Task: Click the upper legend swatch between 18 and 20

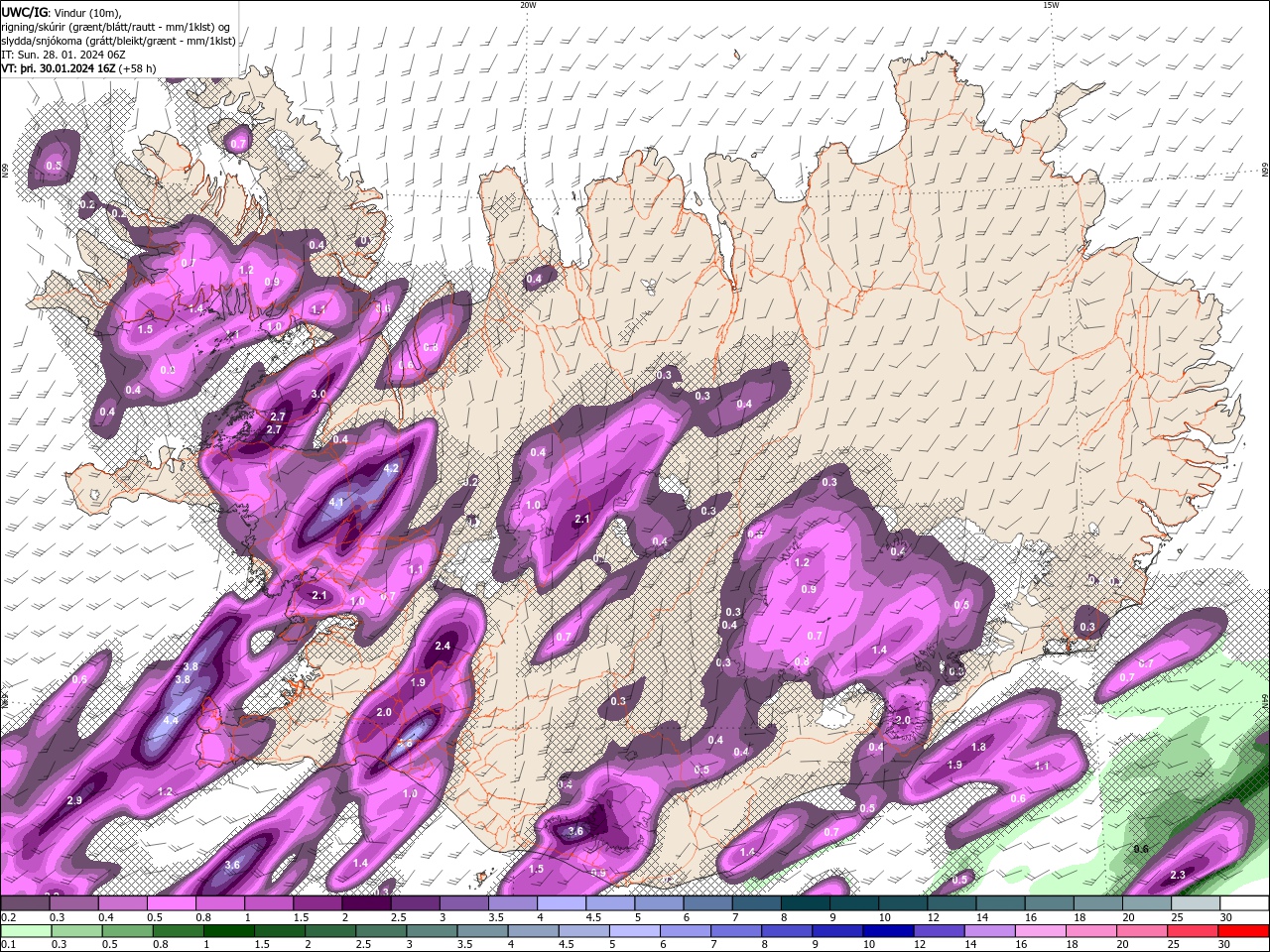Action: 1099,903
